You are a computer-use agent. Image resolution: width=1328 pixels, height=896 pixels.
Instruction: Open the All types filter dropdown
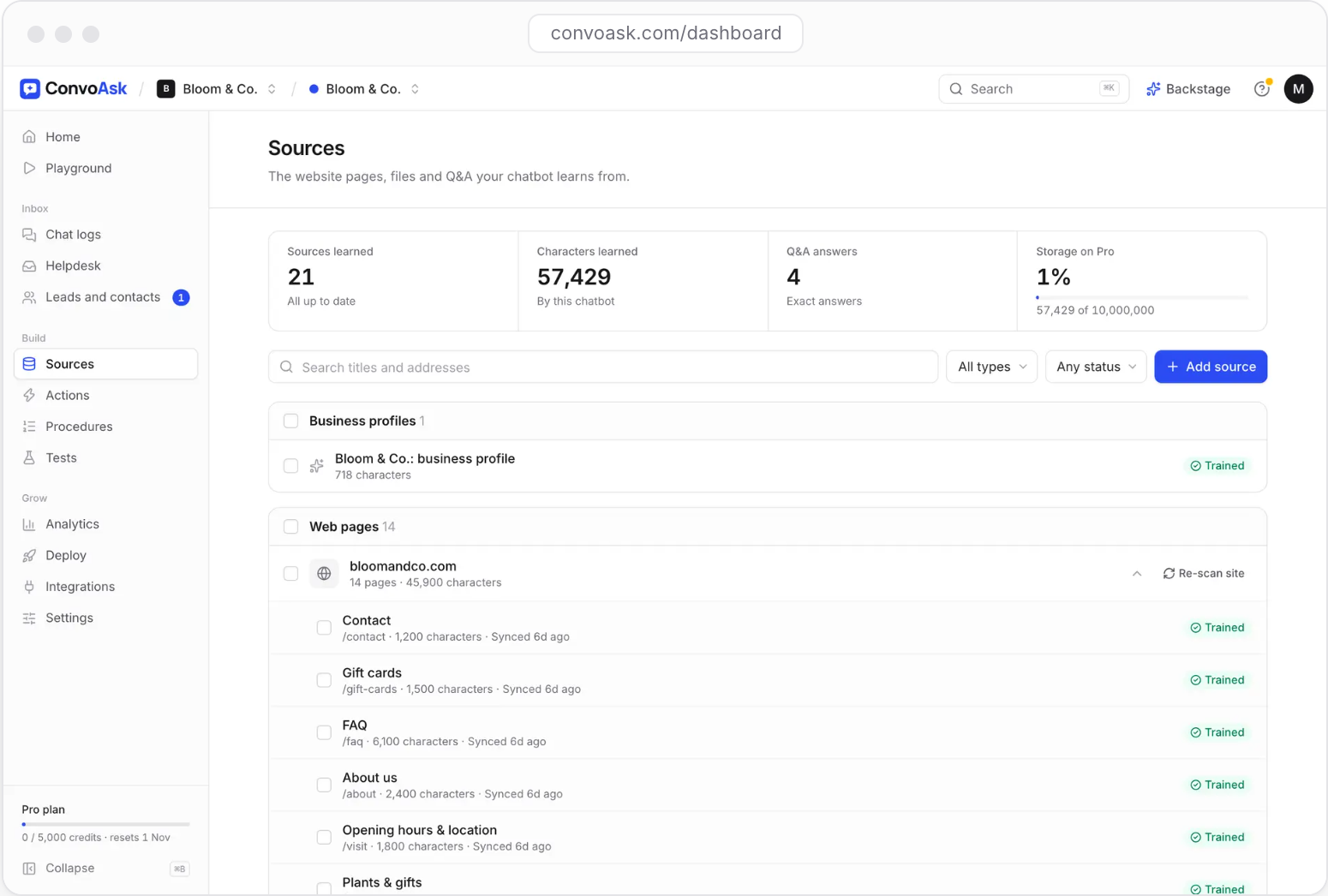coord(991,367)
